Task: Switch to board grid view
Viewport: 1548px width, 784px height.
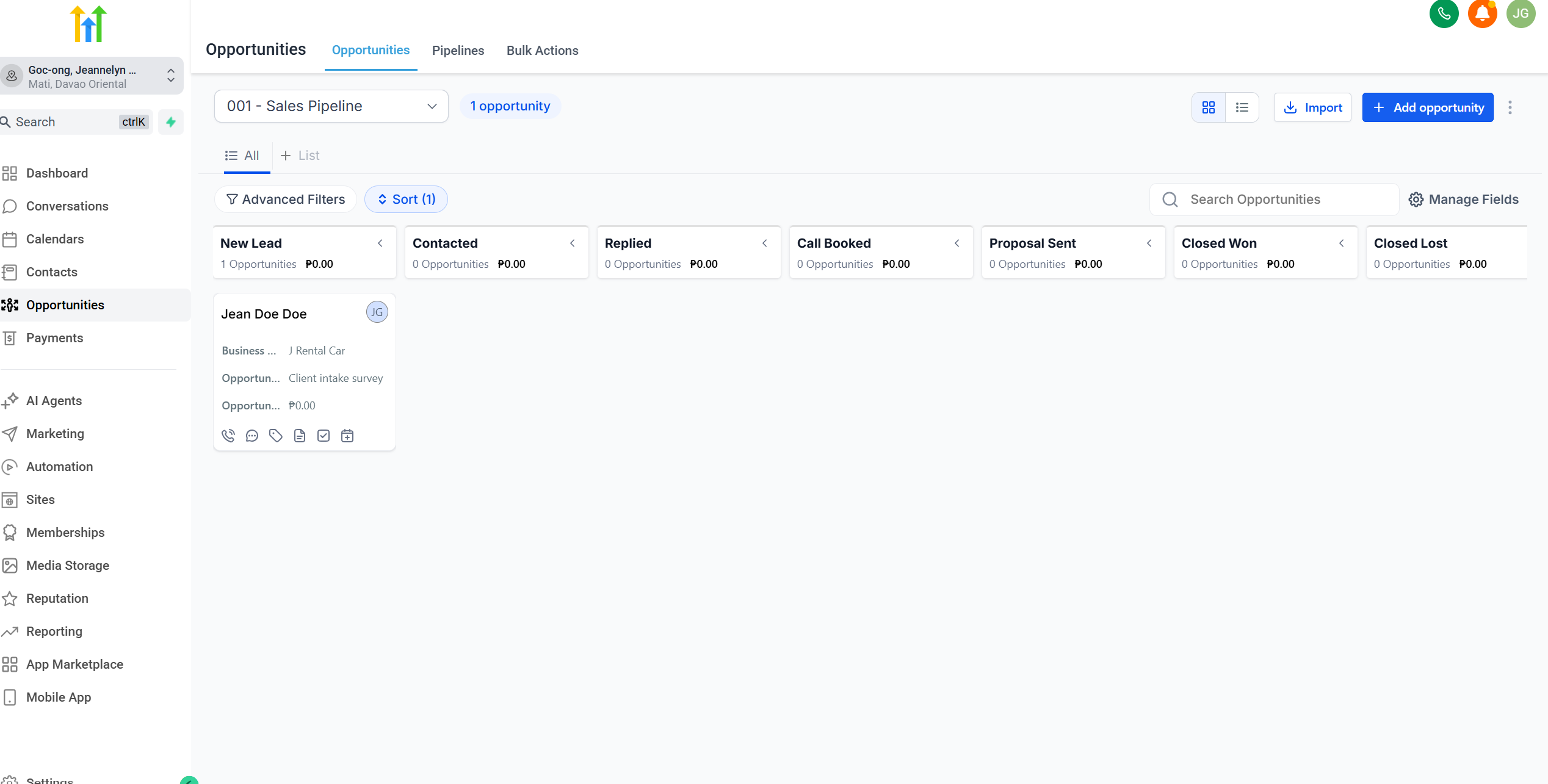Action: click(x=1209, y=107)
